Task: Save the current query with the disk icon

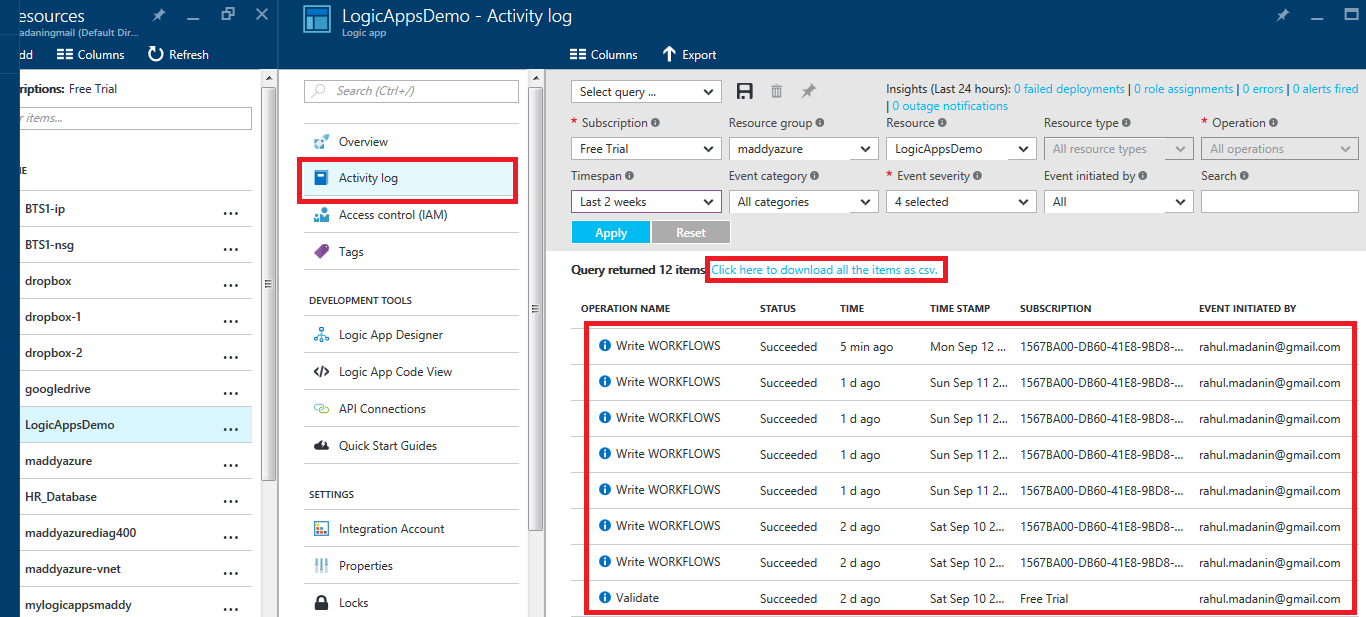Action: (744, 91)
